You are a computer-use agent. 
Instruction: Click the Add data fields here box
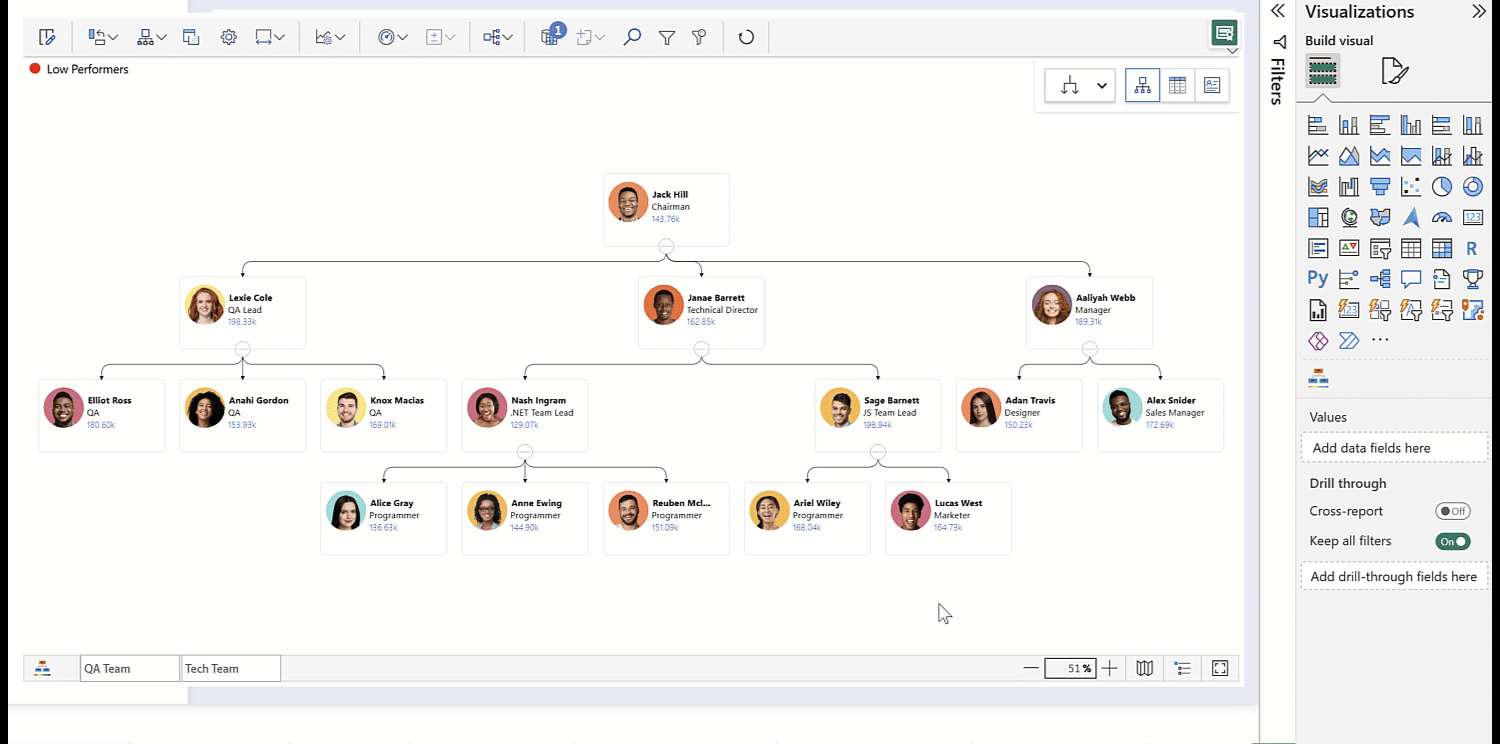tap(1394, 448)
